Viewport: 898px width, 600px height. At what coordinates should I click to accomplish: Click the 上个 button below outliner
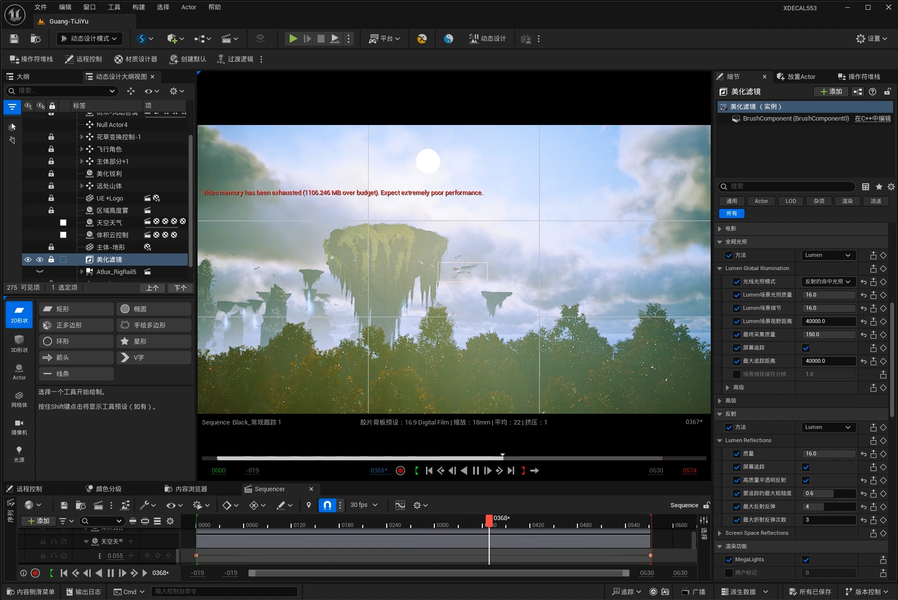pyautogui.click(x=152, y=288)
